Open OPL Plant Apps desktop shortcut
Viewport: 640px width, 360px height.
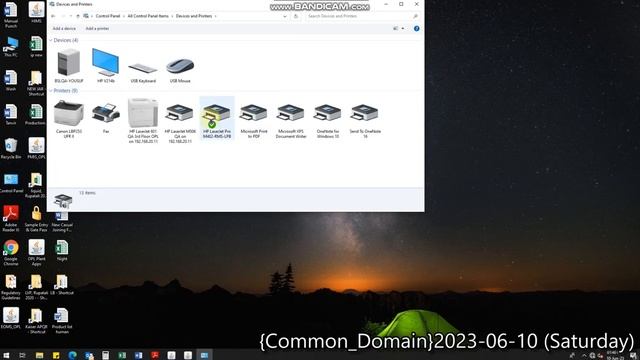pos(36,253)
